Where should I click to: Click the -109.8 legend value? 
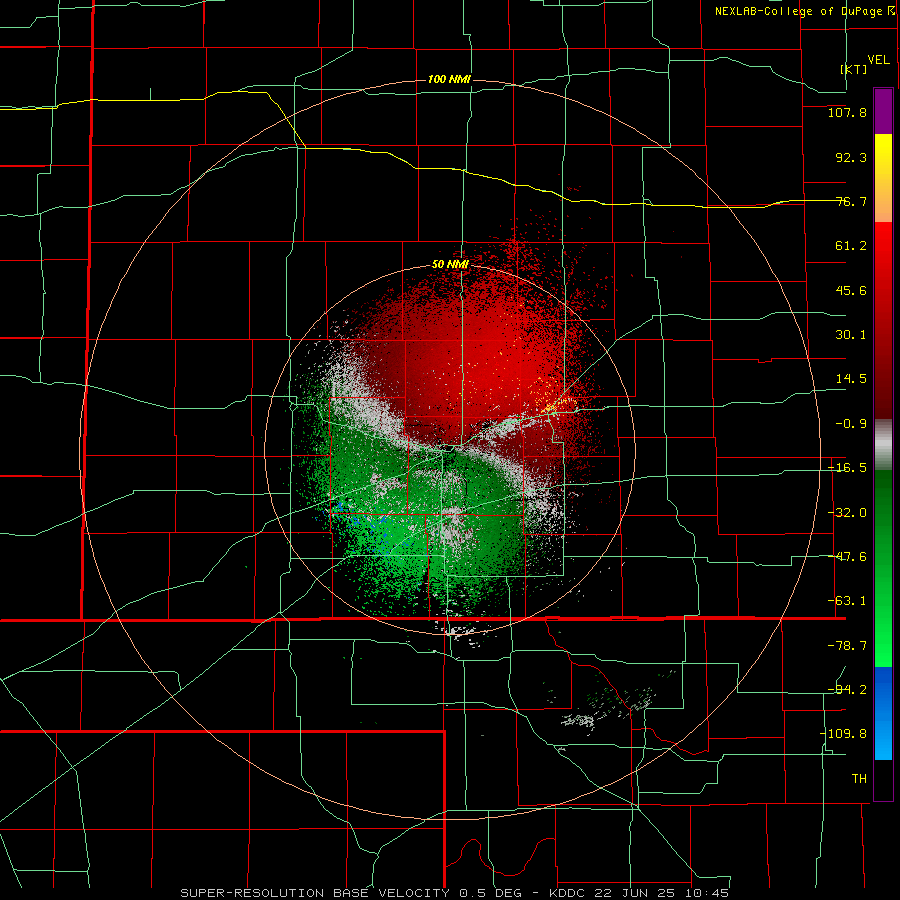click(843, 734)
